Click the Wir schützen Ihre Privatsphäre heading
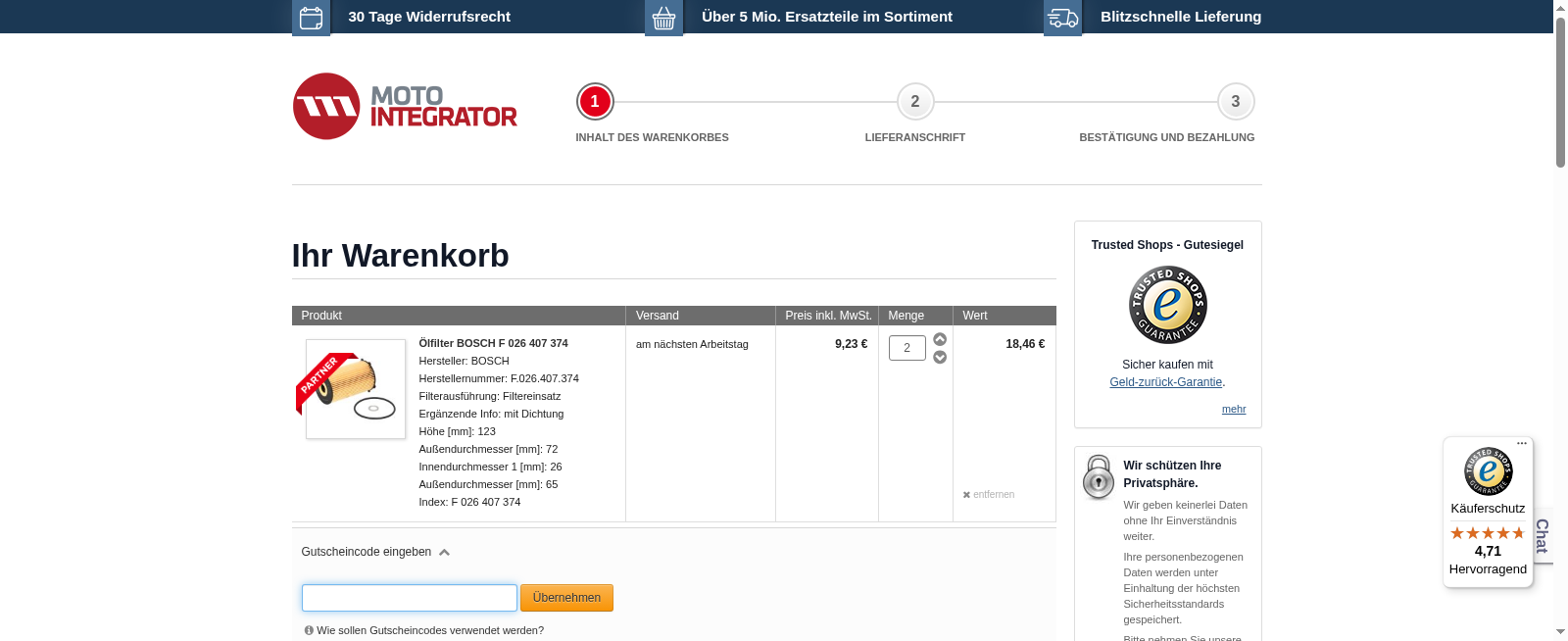The height and width of the screenshot is (641, 1568). click(x=1172, y=474)
